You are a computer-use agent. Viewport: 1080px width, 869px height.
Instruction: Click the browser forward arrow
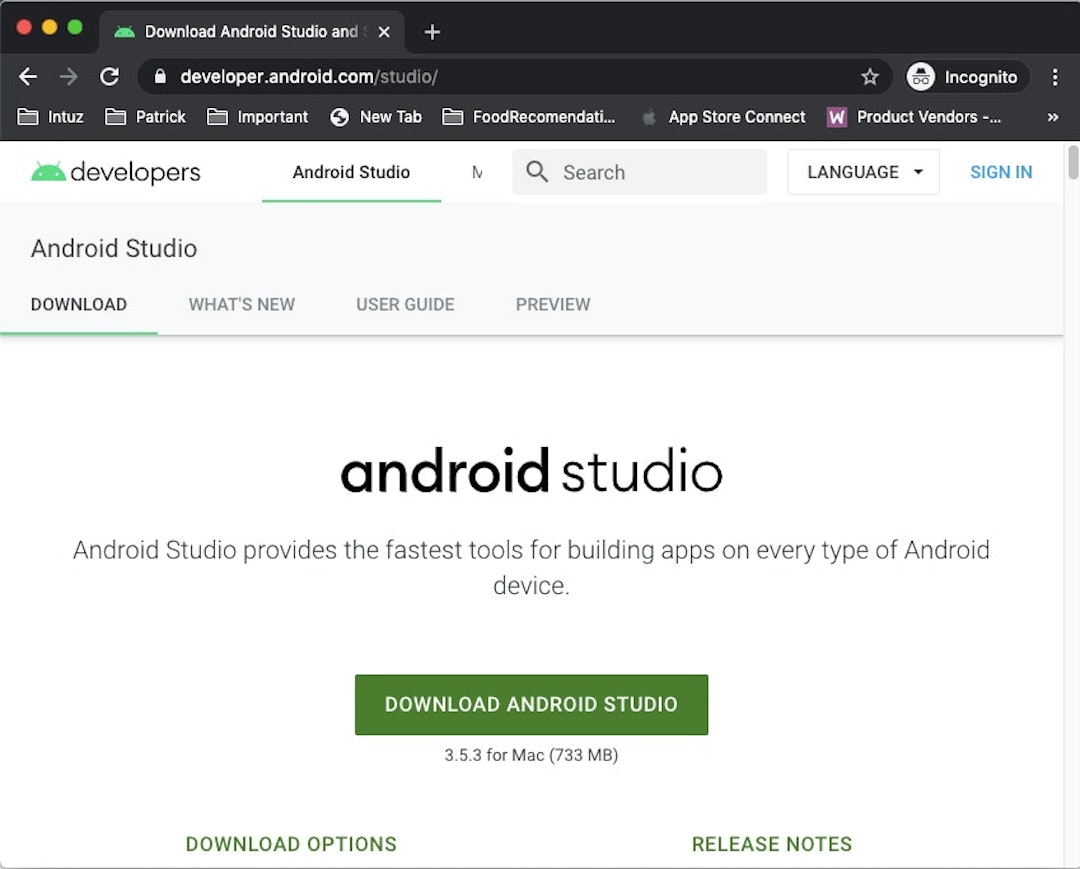point(68,76)
